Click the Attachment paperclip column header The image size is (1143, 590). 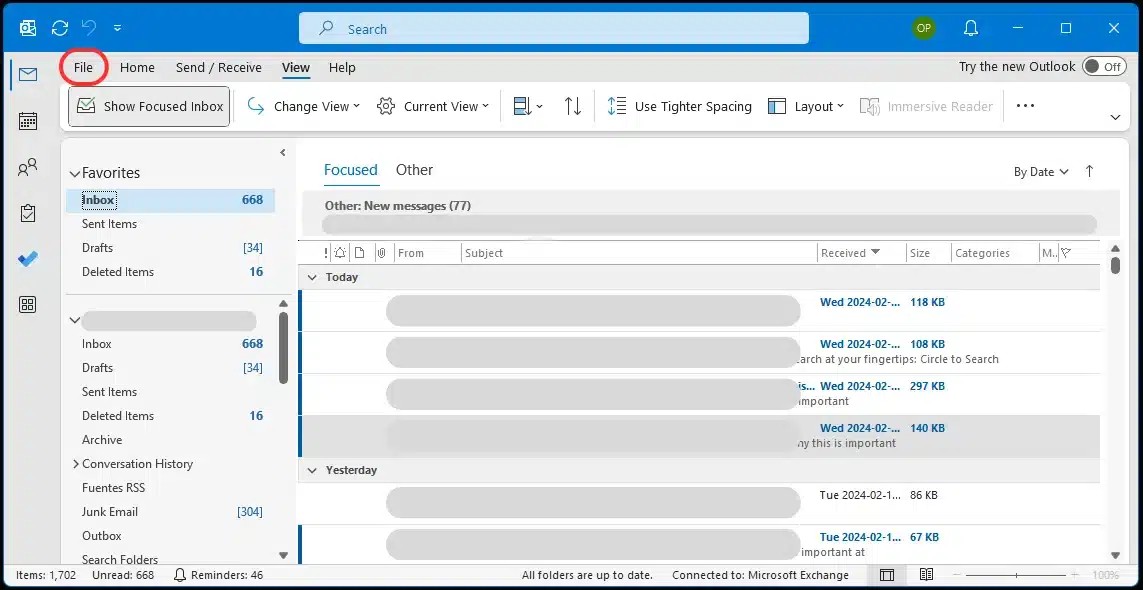[x=381, y=253]
